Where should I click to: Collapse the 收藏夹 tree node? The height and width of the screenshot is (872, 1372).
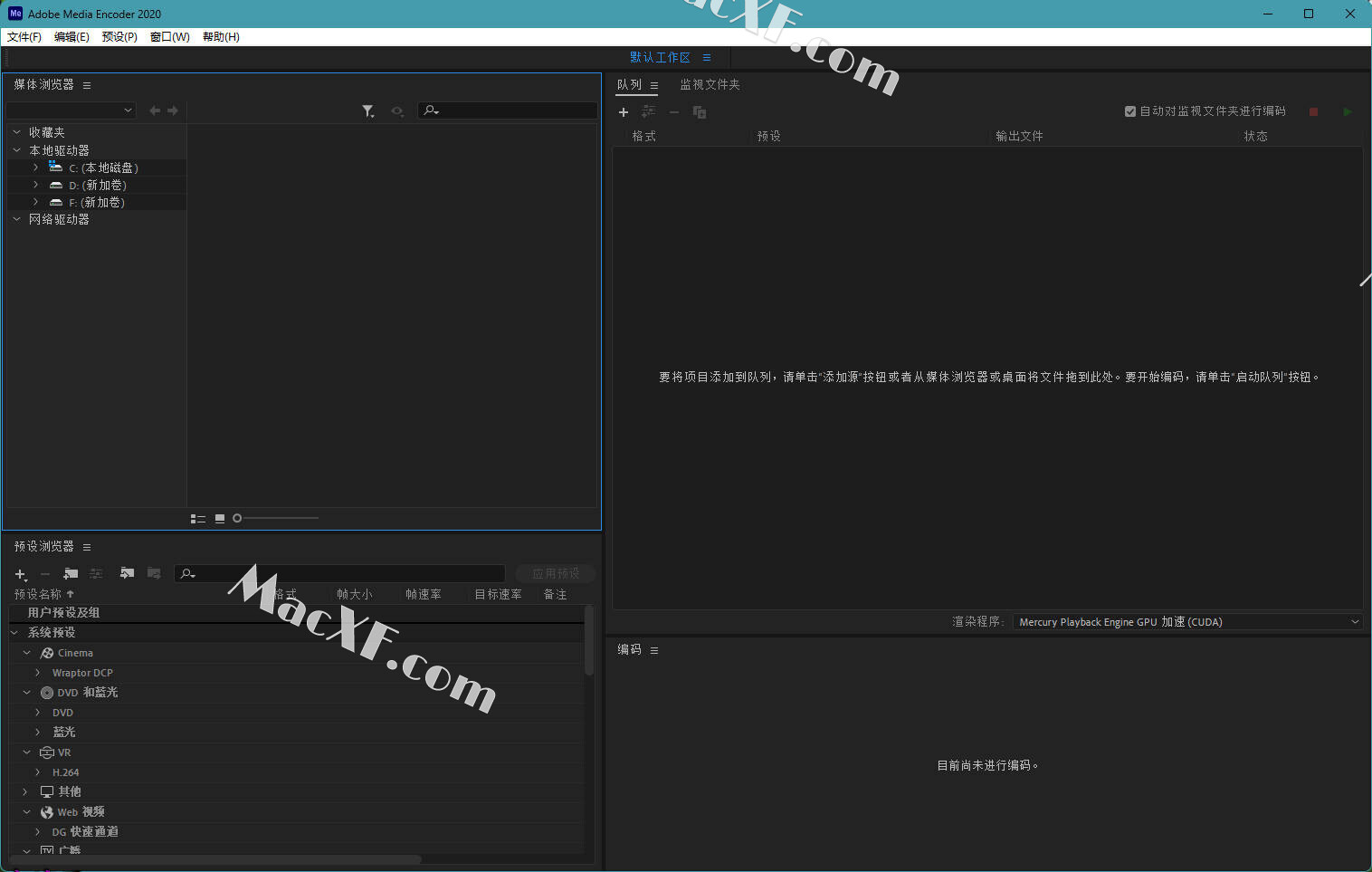pos(17,132)
